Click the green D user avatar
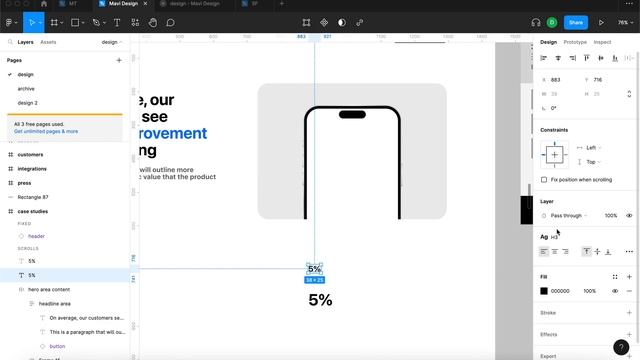The image size is (640, 360). [552, 22]
